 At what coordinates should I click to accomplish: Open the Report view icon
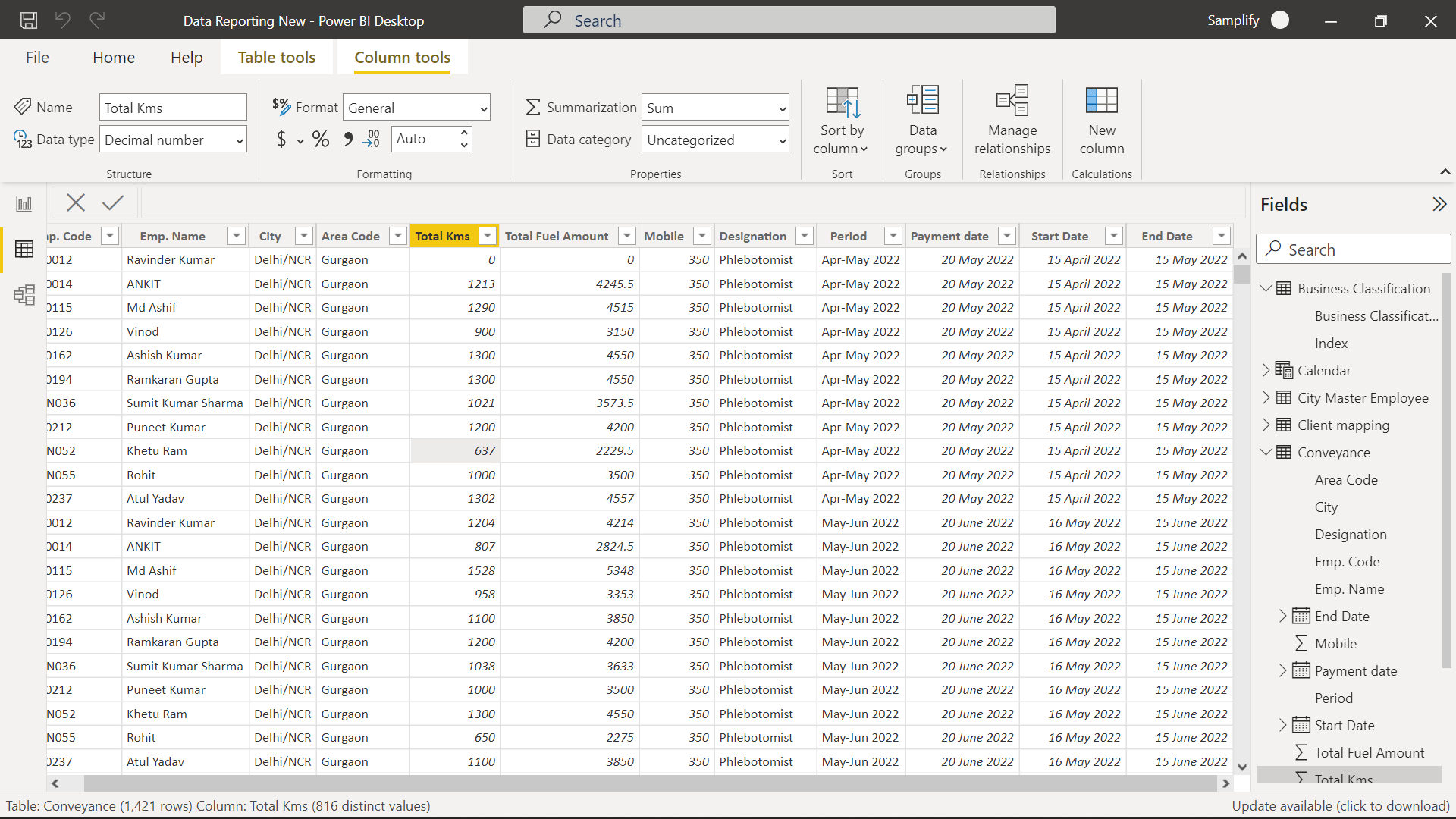(x=24, y=203)
